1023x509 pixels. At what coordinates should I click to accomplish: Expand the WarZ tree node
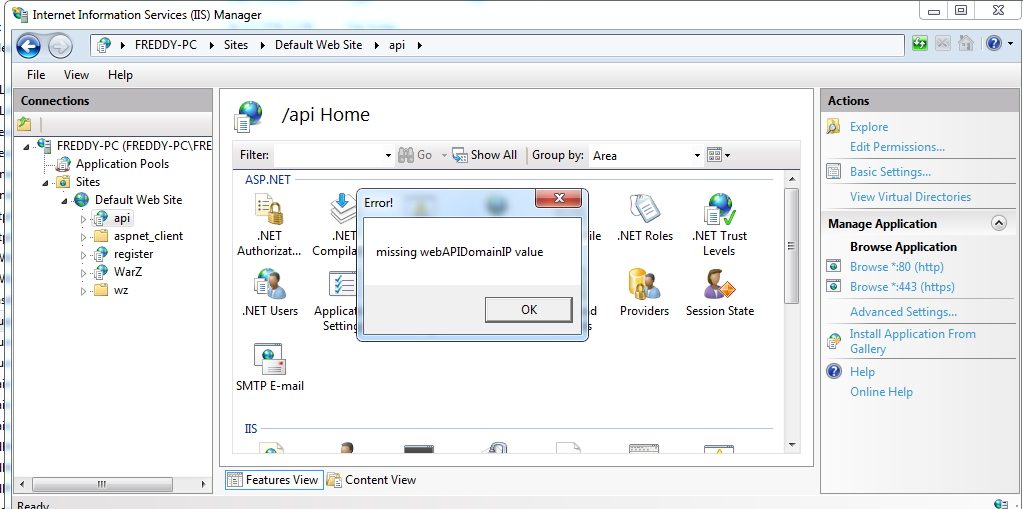83,273
